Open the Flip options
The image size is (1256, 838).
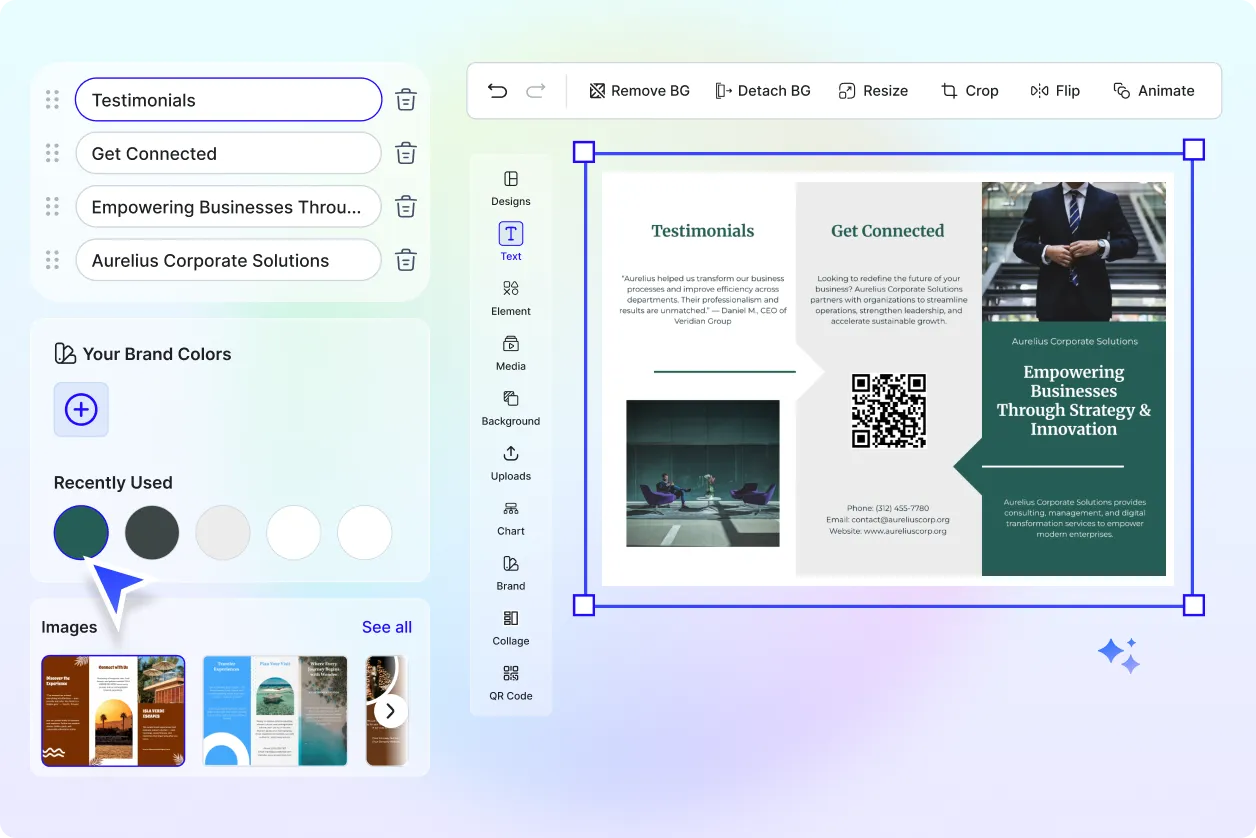point(1055,90)
